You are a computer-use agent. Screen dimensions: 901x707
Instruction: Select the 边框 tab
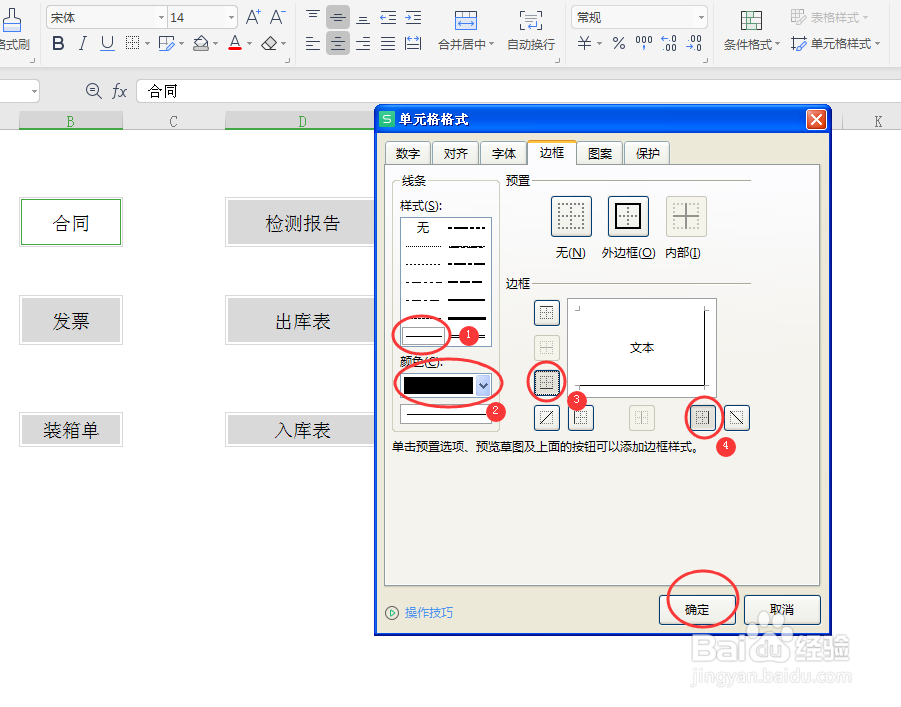click(552, 152)
